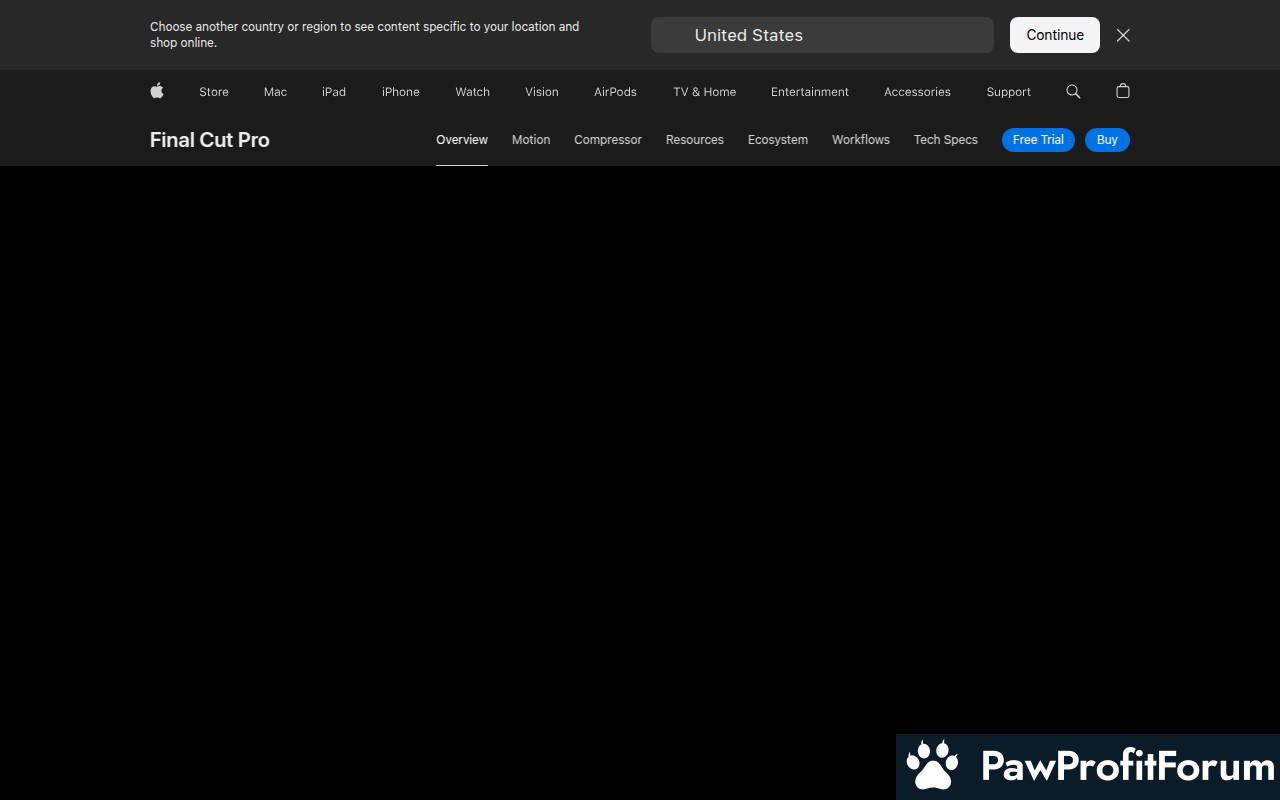The height and width of the screenshot is (800, 1280).
Task: Open the Watch menu
Action: click(472, 92)
